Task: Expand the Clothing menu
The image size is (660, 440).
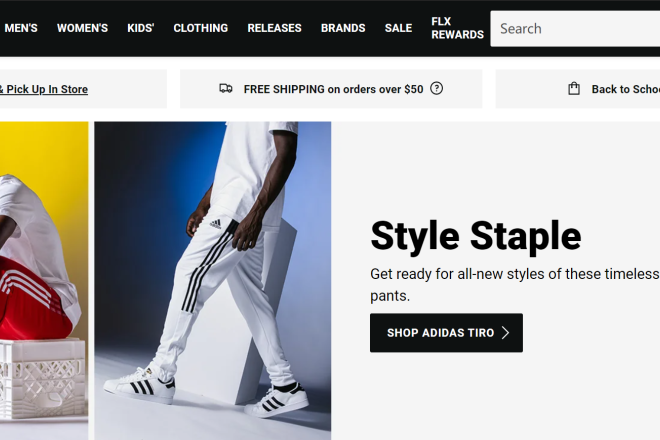Action: click(x=201, y=28)
